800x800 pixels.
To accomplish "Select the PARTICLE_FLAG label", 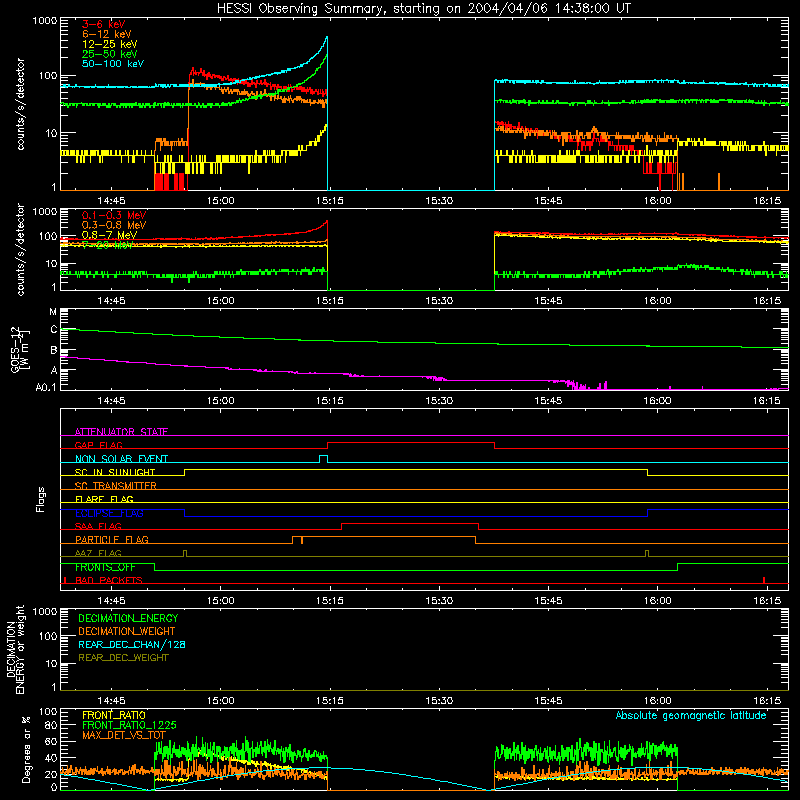I will click(x=112, y=540).
